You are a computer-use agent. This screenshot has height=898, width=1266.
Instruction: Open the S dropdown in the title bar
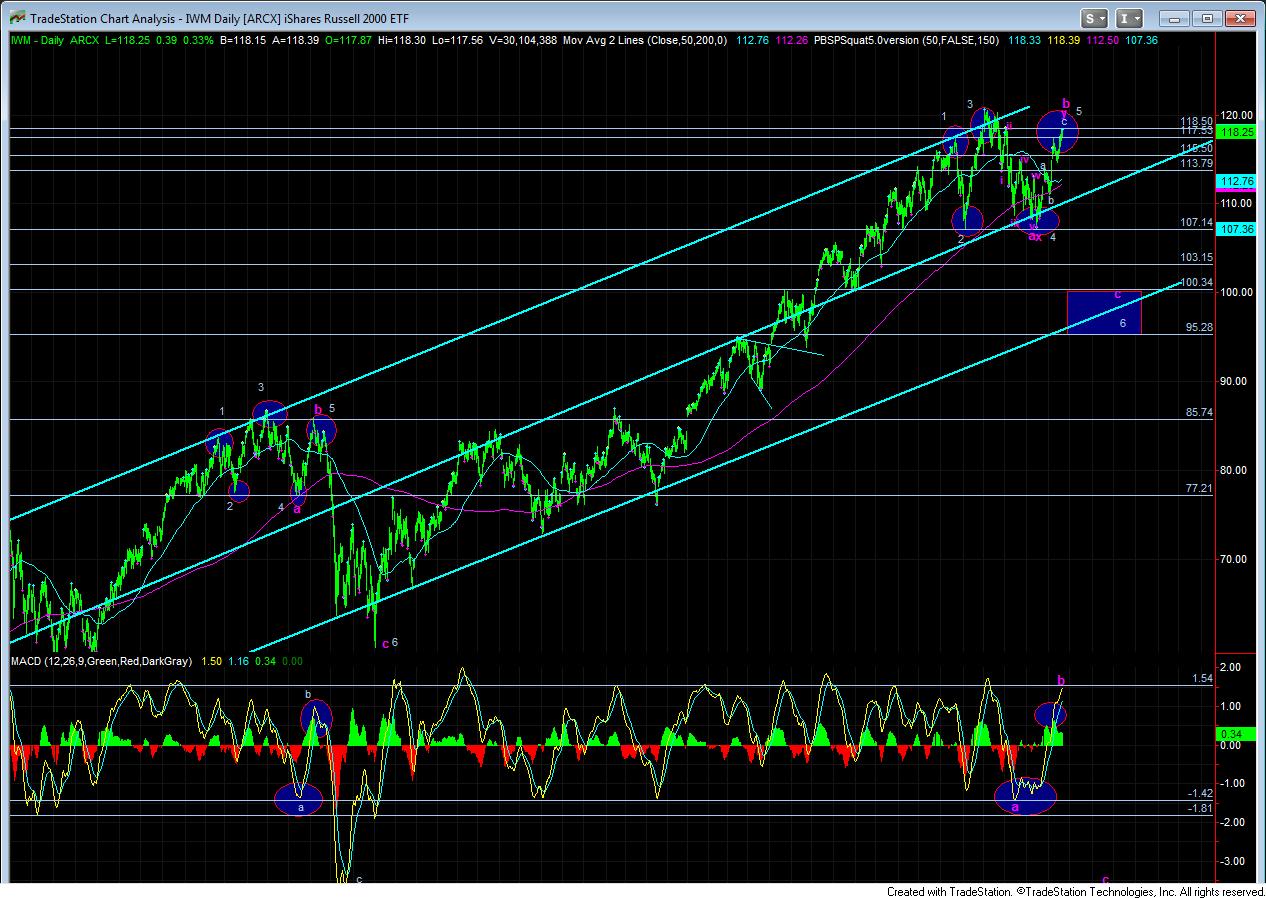click(1095, 18)
